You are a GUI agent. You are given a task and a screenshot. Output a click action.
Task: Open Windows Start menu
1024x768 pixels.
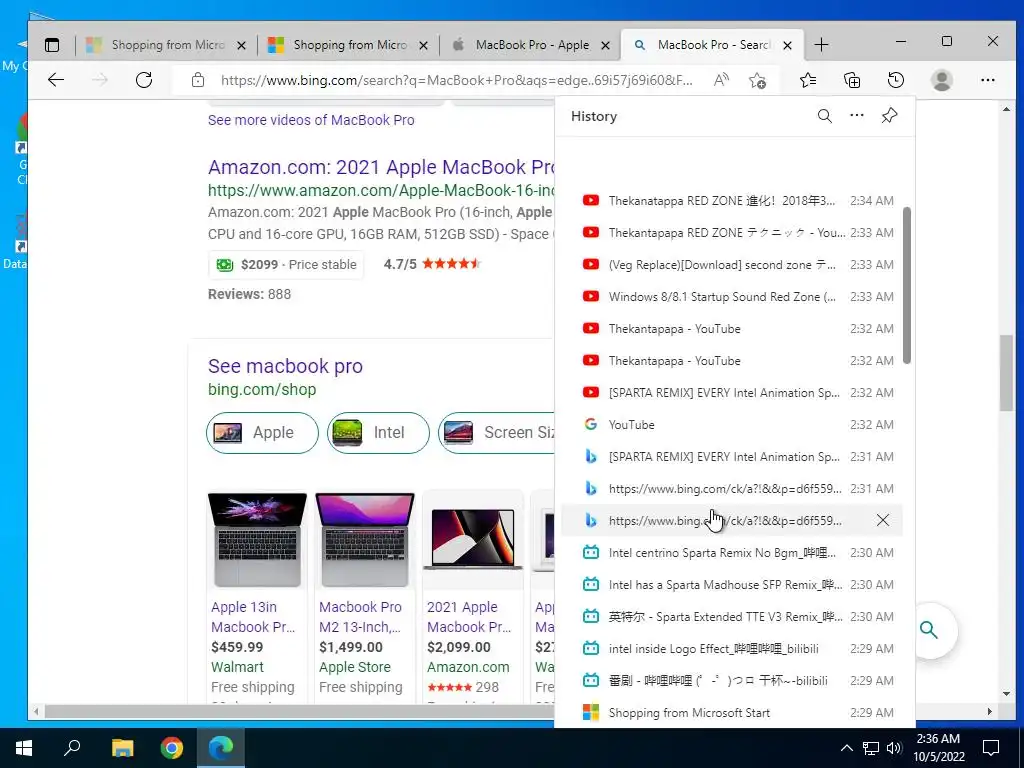click(x=24, y=748)
